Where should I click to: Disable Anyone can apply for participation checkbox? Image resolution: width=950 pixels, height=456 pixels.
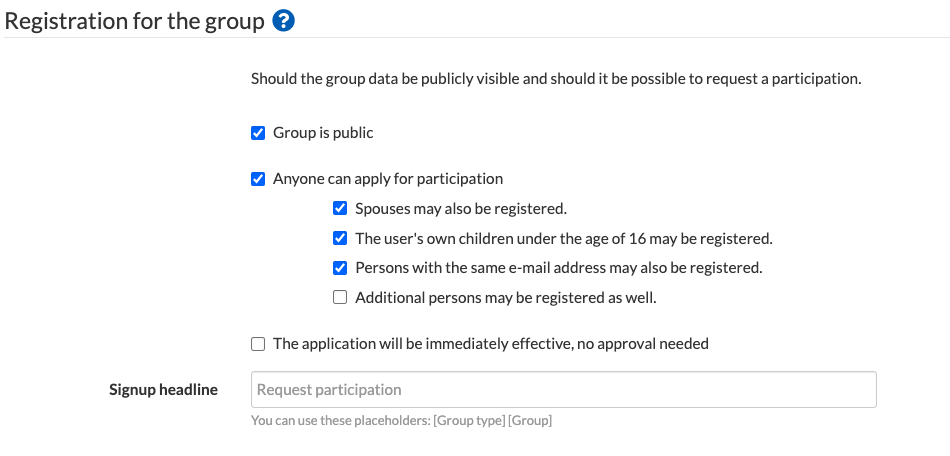point(258,179)
